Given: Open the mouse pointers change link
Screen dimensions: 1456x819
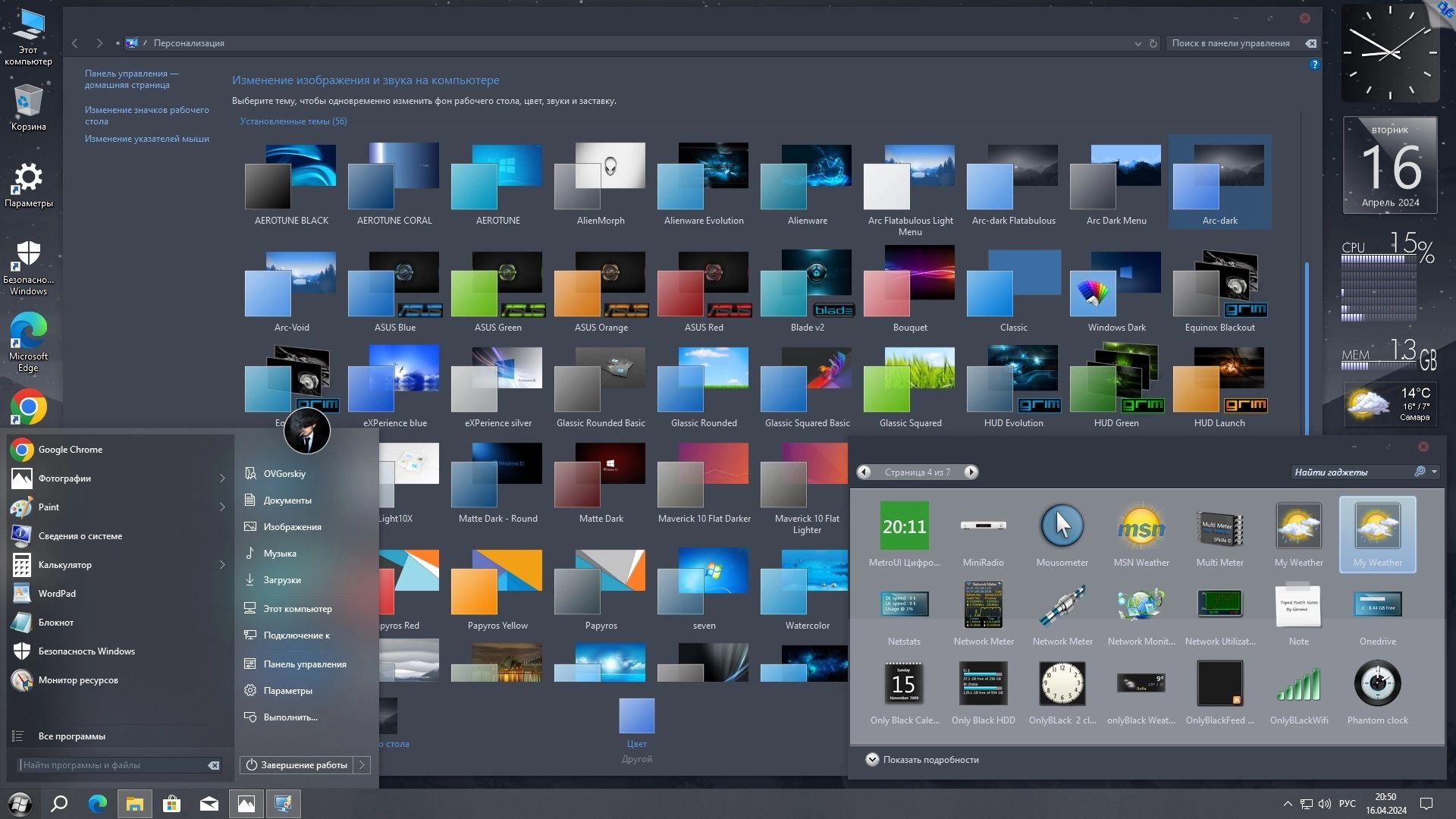Looking at the screenshot, I should [x=146, y=139].
